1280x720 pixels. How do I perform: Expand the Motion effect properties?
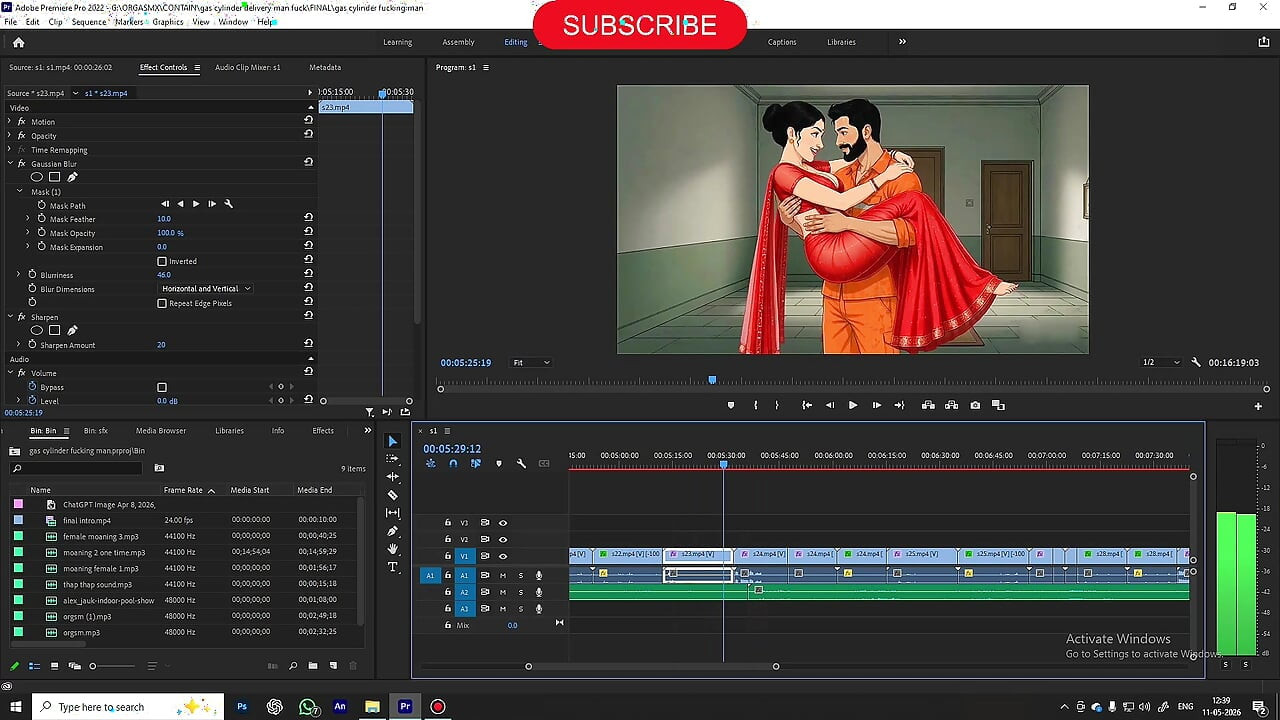9,121
